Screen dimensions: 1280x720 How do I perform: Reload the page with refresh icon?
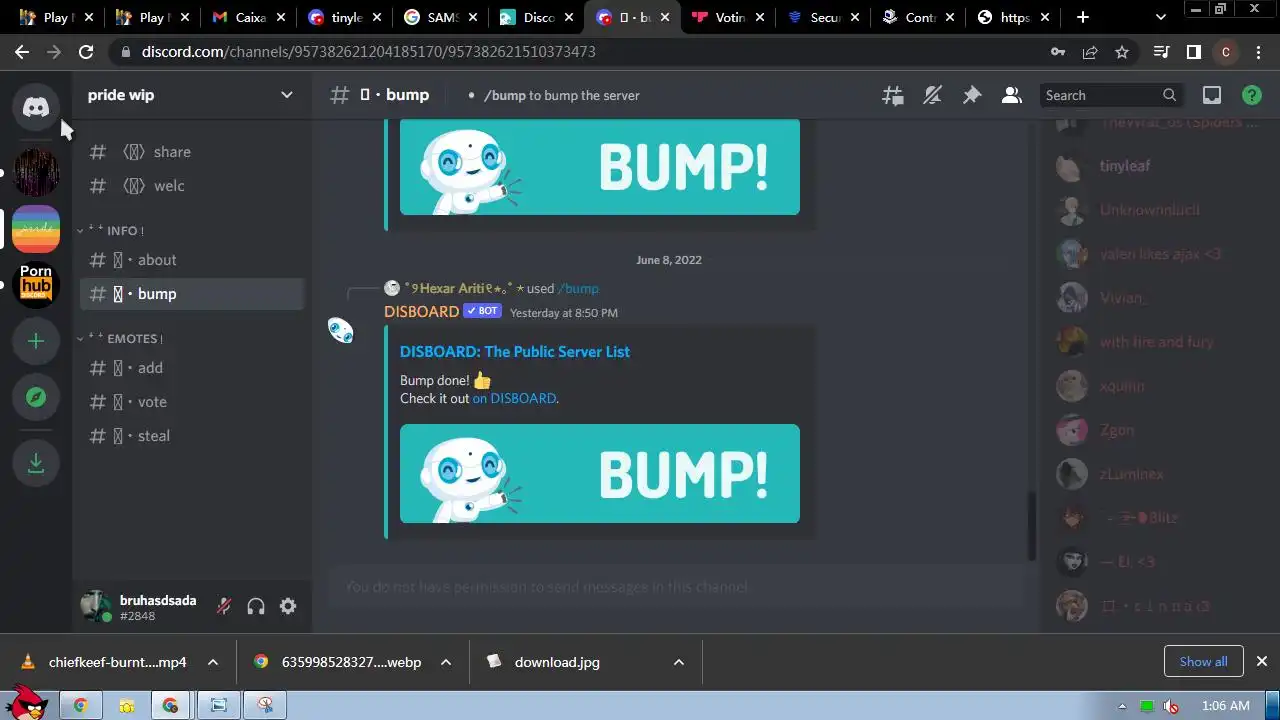coord(86,52)
